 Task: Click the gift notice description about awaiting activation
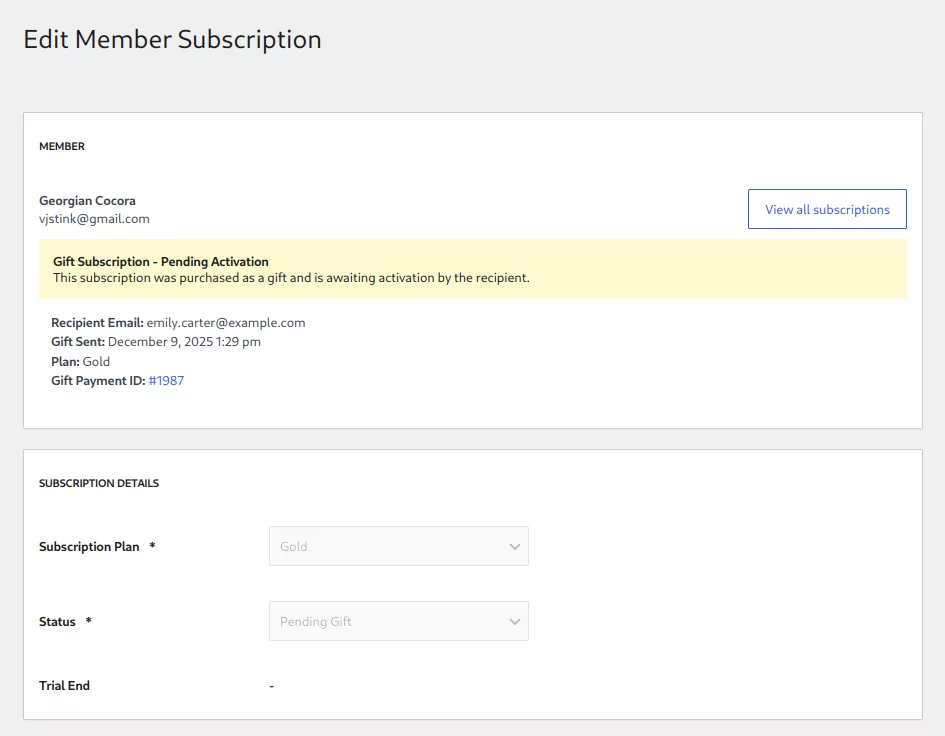click(x=291, y=278)
